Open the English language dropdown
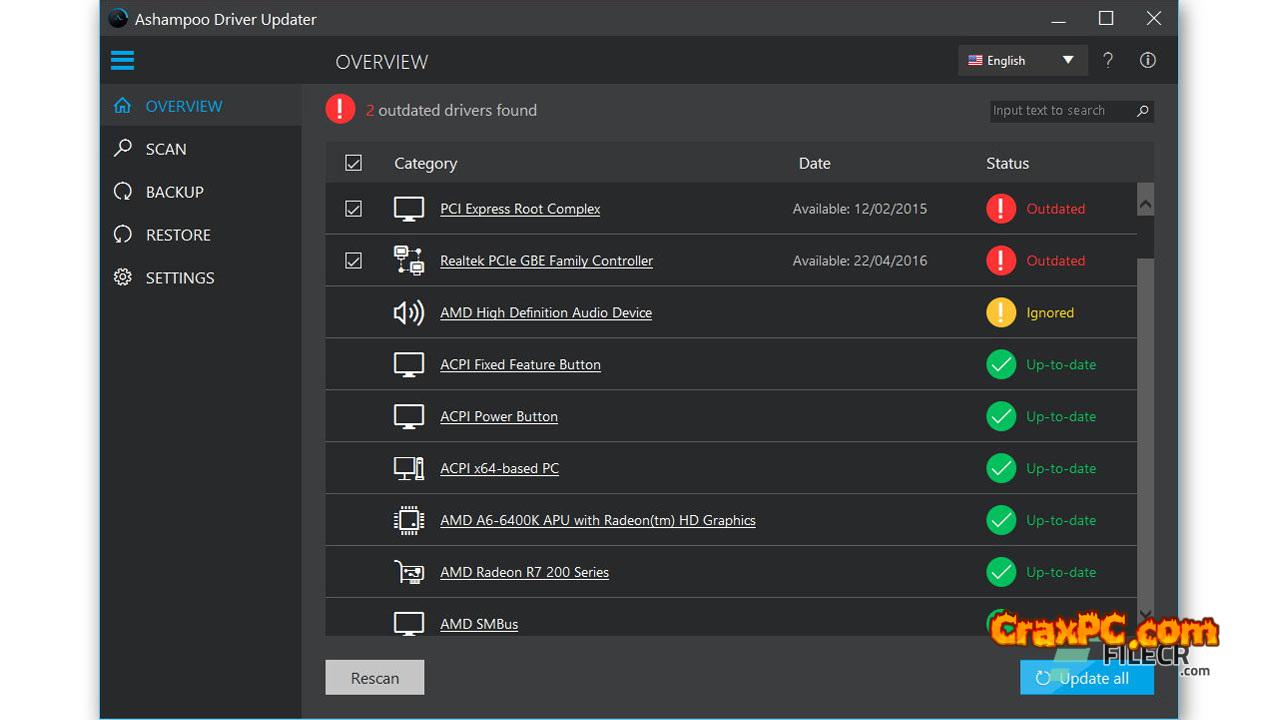Viewport: 1280px width, 720px height. click(x=1020, y=60)
